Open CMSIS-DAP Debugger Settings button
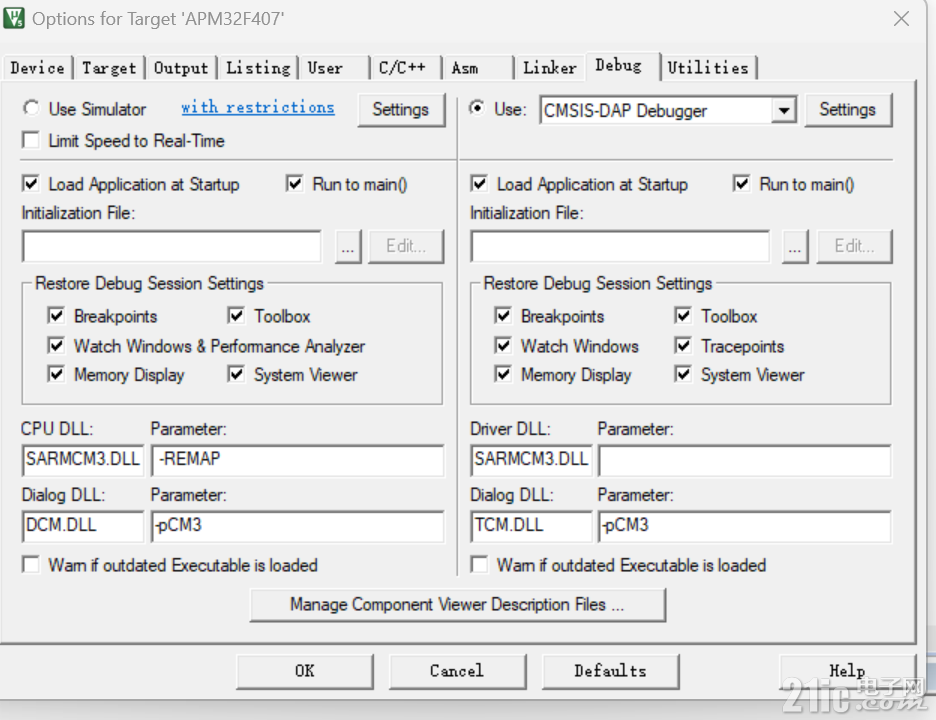This screenshot has width=936, height=720. (x=848, y=109)
